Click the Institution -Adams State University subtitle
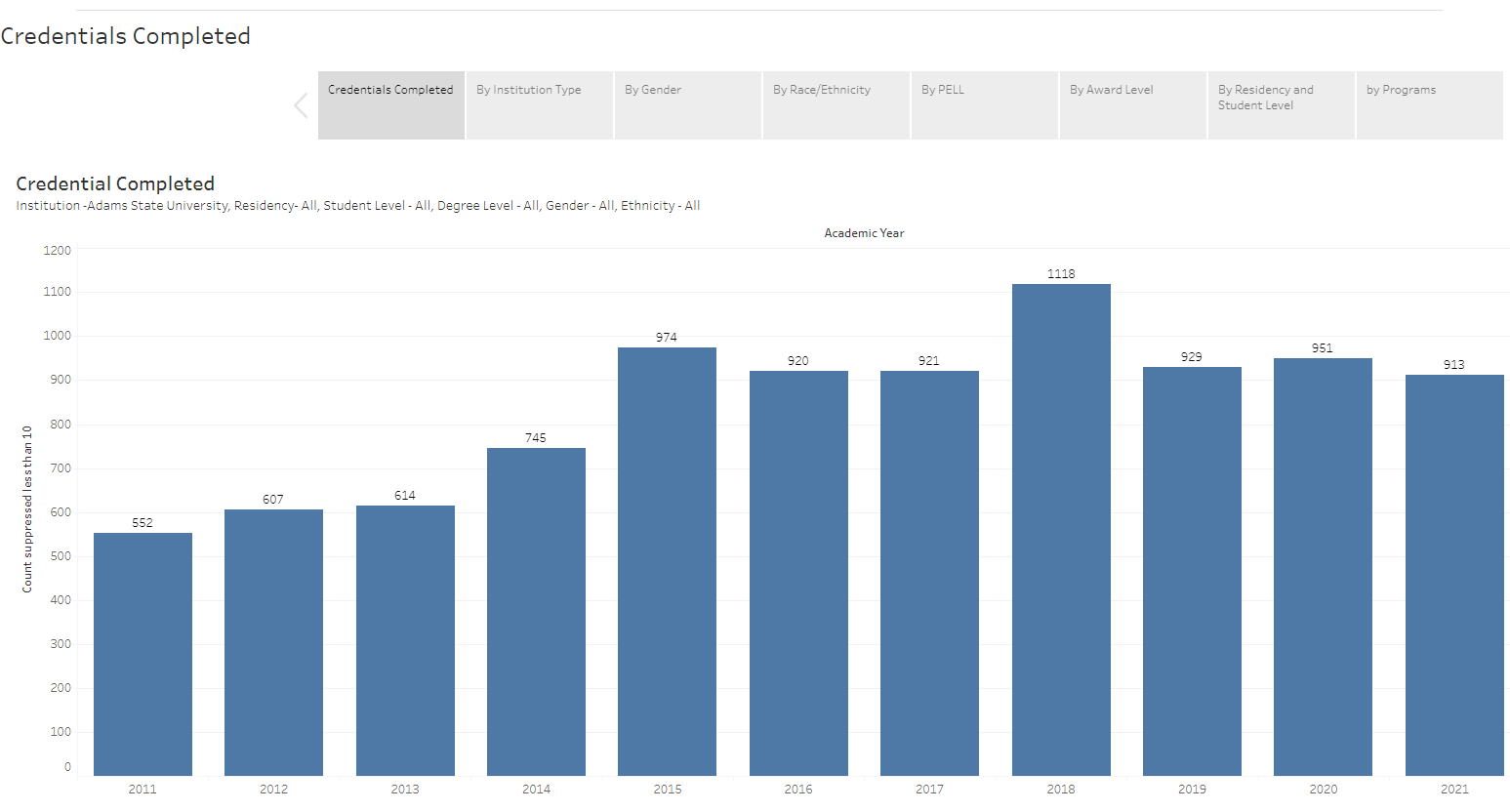Image resolution: width=1510 pixels, height=812 pixels. click(x=358, y=206)
